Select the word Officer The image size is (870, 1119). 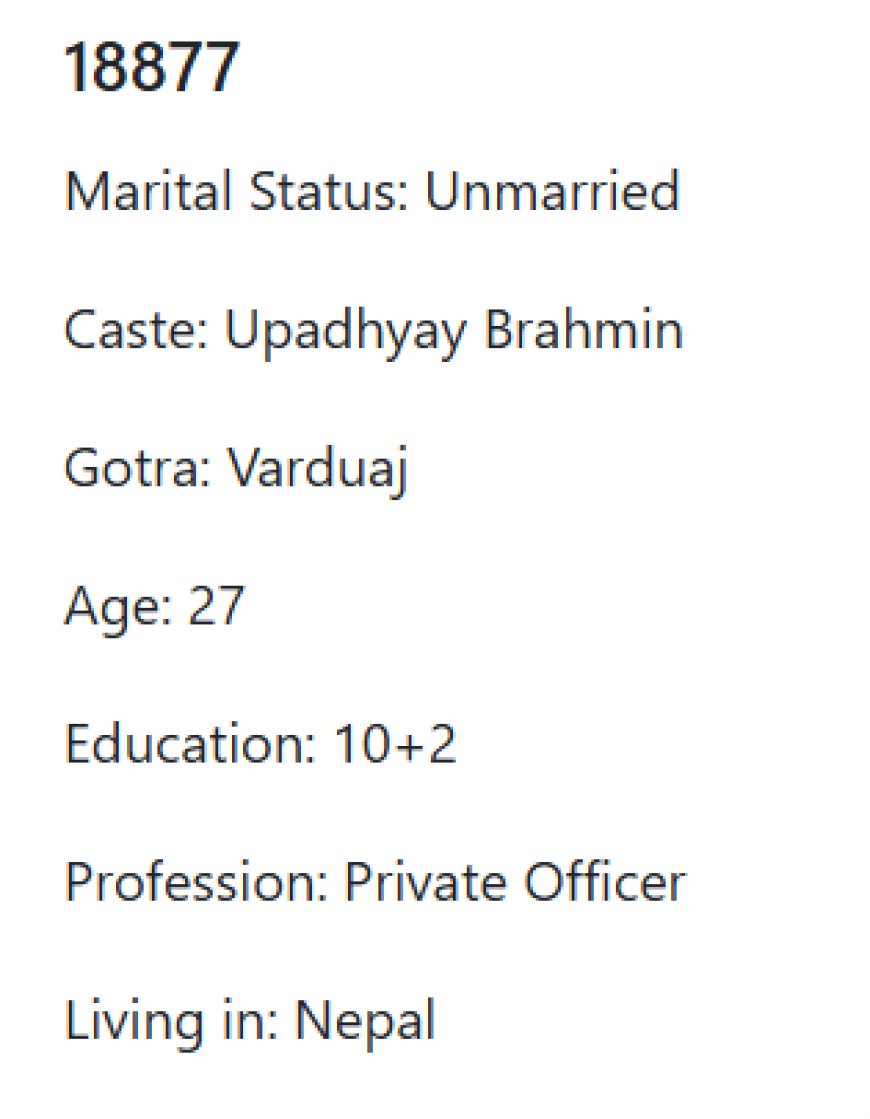coord(605,883)
